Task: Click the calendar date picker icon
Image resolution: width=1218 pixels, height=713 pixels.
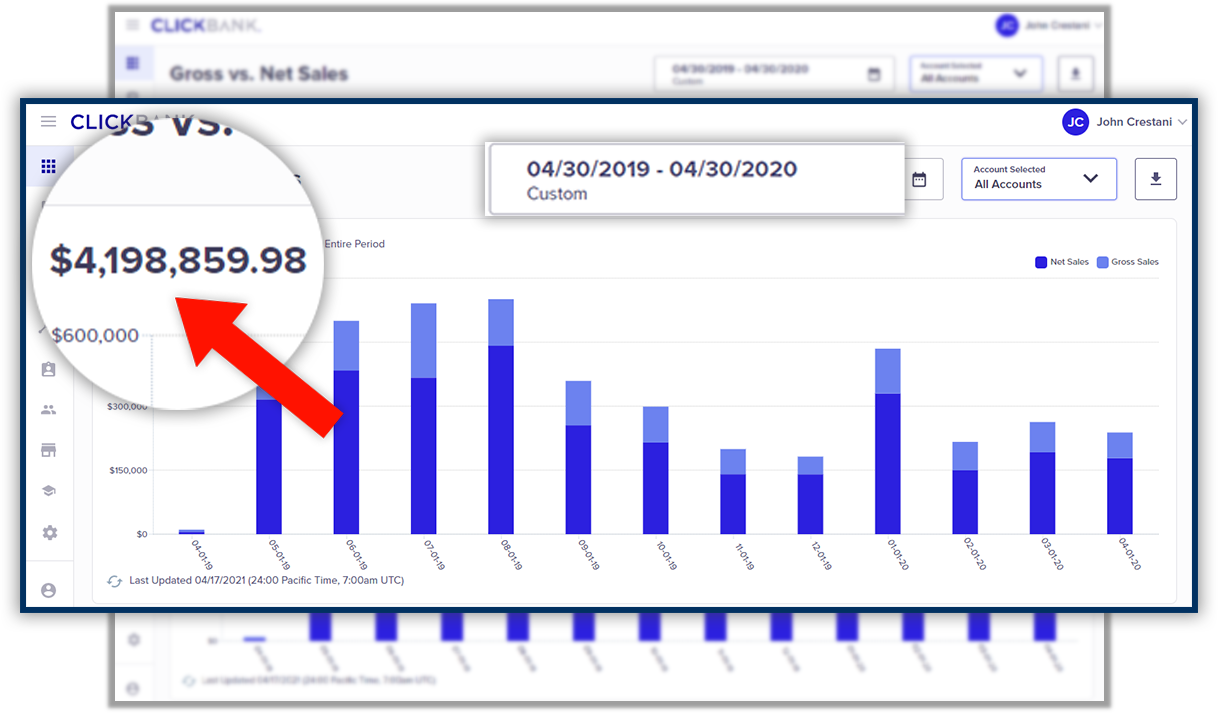Action: pos(919,180)
